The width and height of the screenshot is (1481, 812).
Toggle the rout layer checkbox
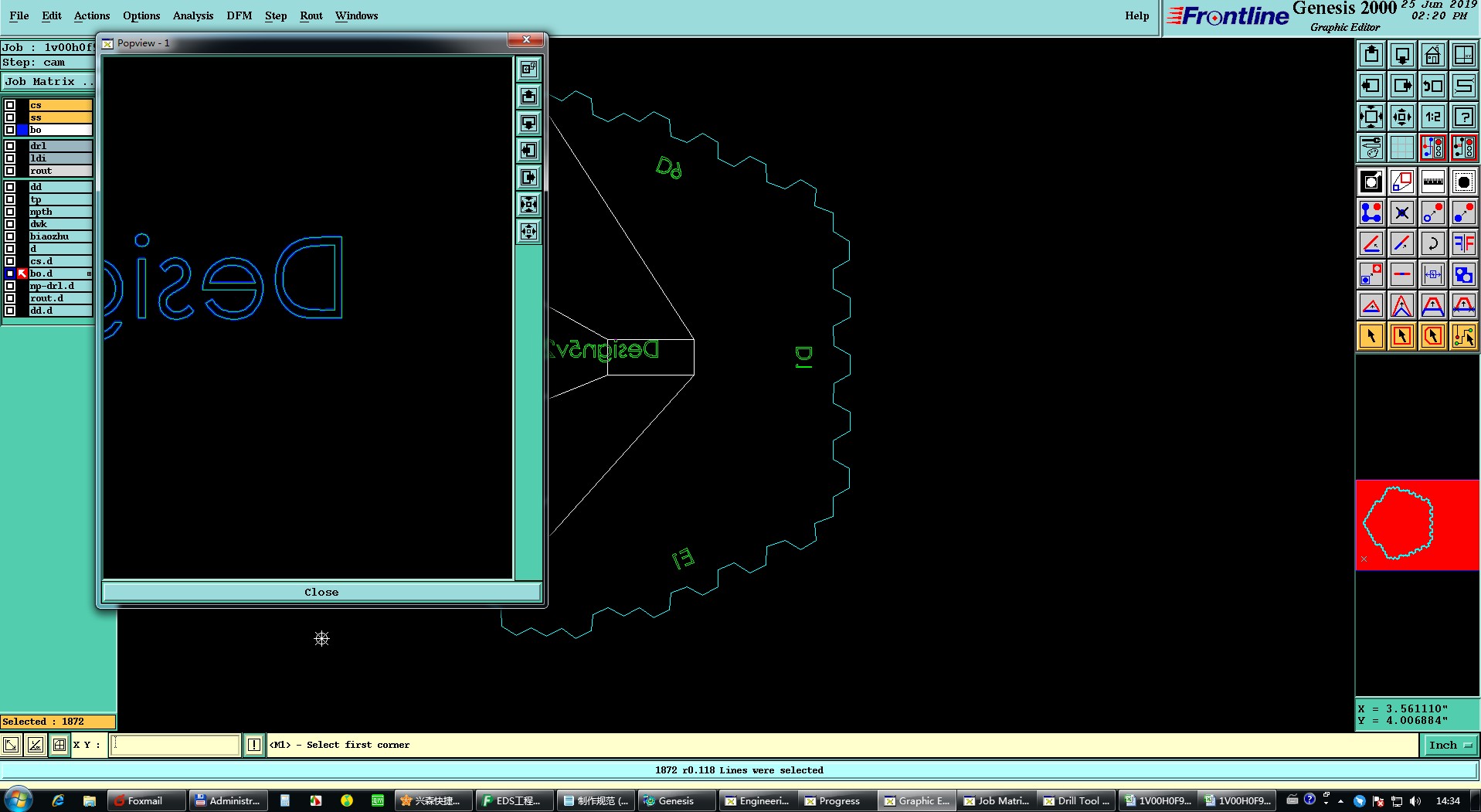click(x=10, y=171)
